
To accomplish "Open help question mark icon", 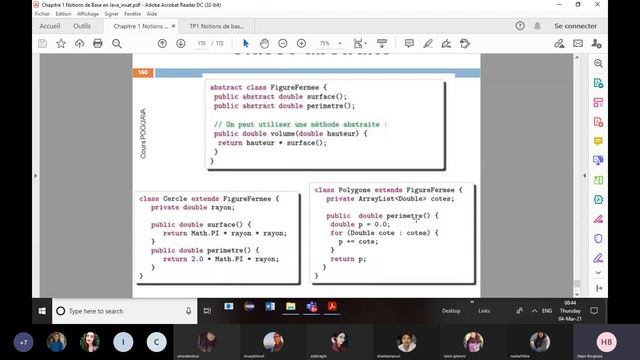I will [x=520, y=26].
